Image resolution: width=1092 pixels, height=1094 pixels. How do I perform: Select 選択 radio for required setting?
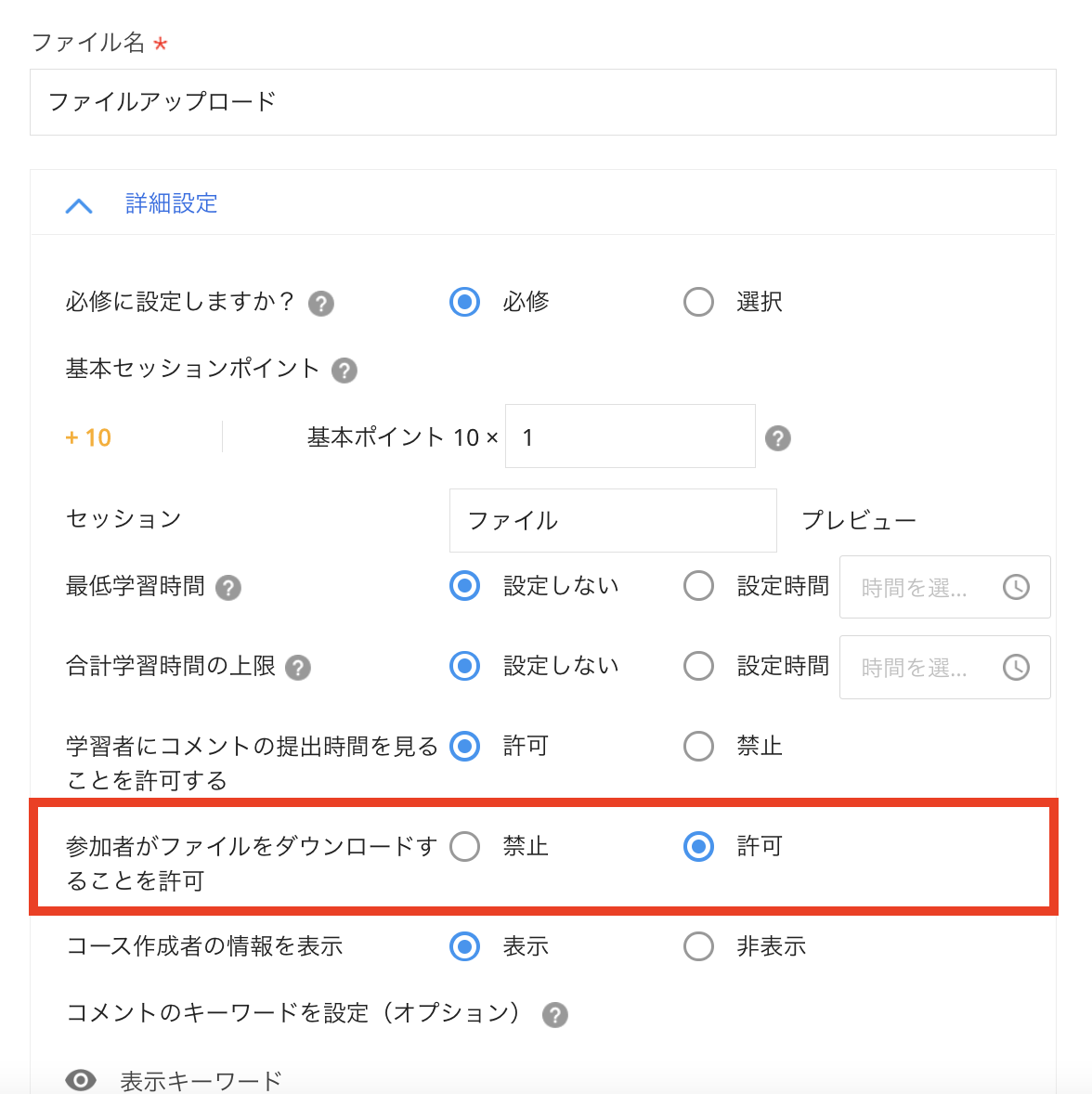pos(698,302)
